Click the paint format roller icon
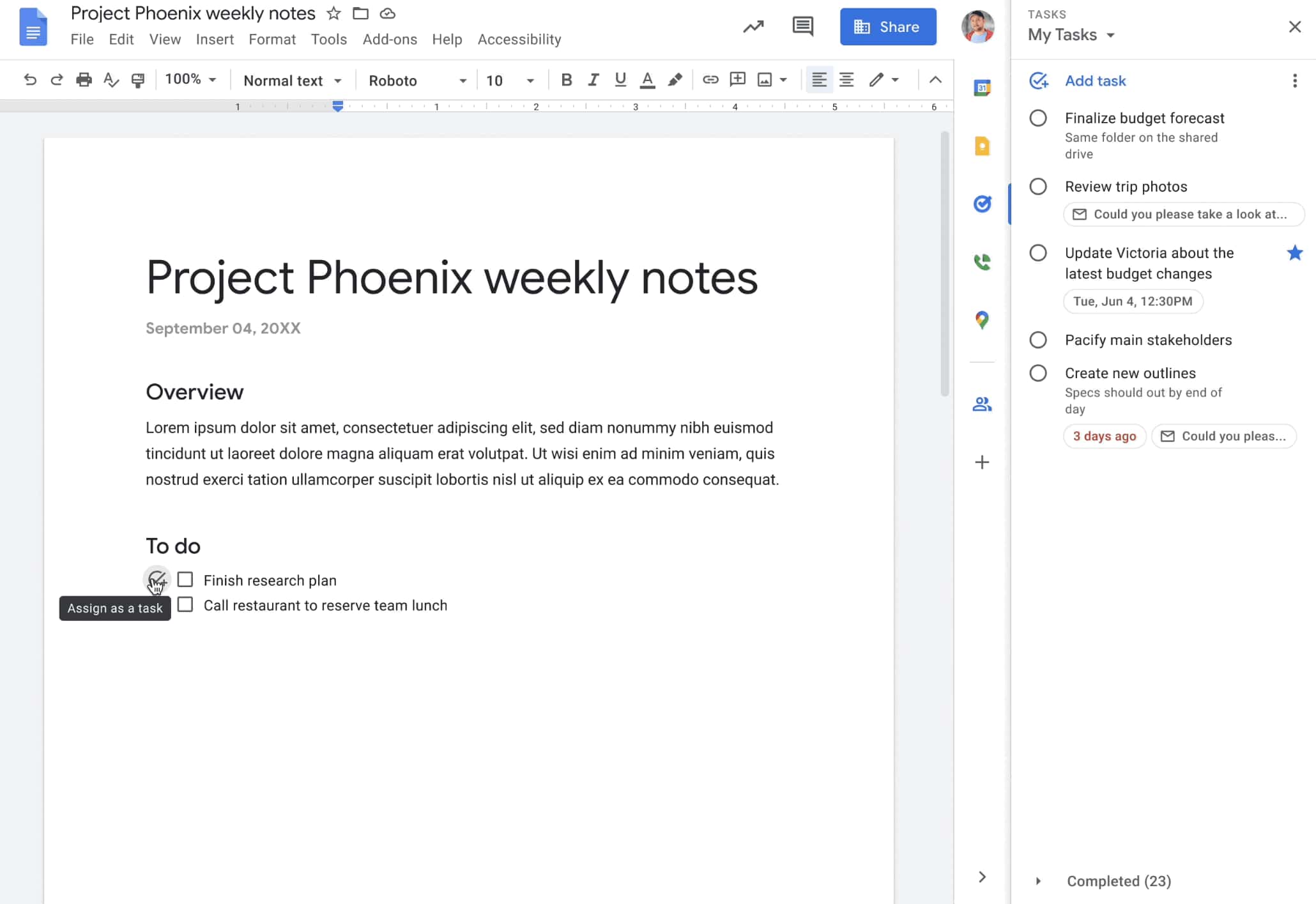Viewport: 1316px width, 904px height. pyautogui.click(x=137, y=80)
